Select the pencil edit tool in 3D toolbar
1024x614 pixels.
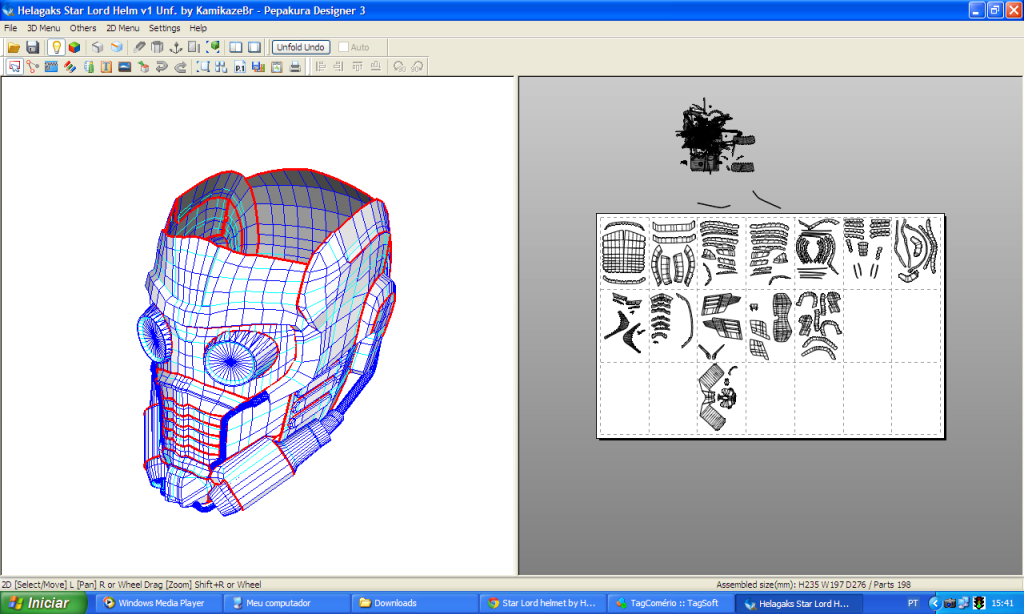click(139, 47)
